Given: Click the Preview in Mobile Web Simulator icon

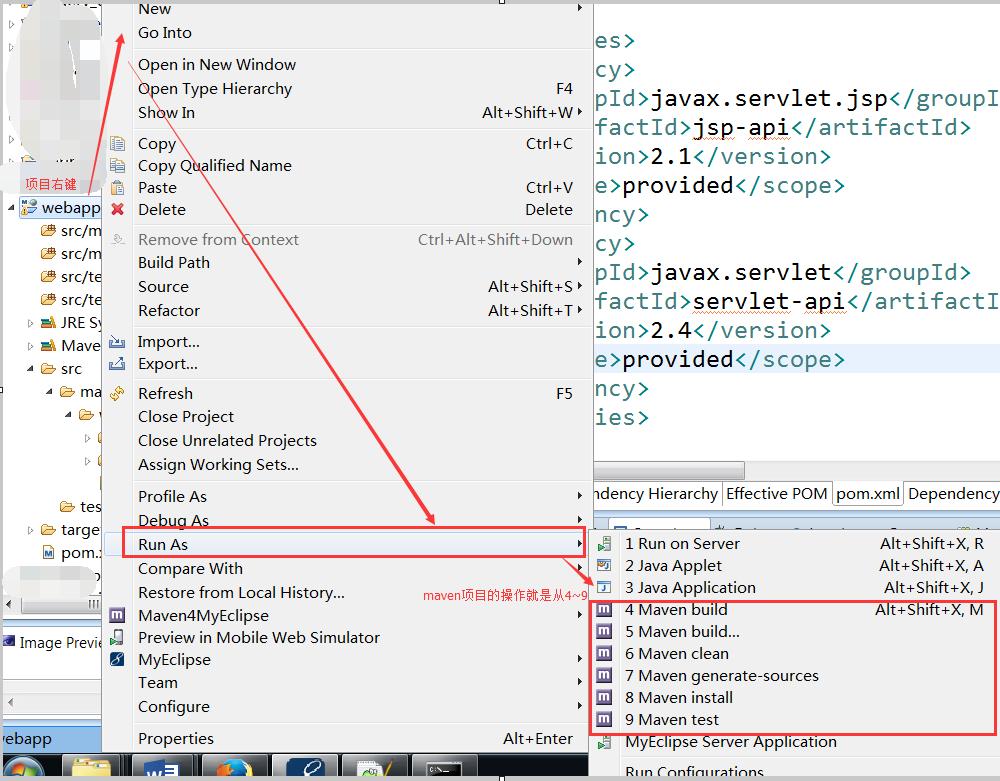Looking at the screenshot, I should 118,638.
